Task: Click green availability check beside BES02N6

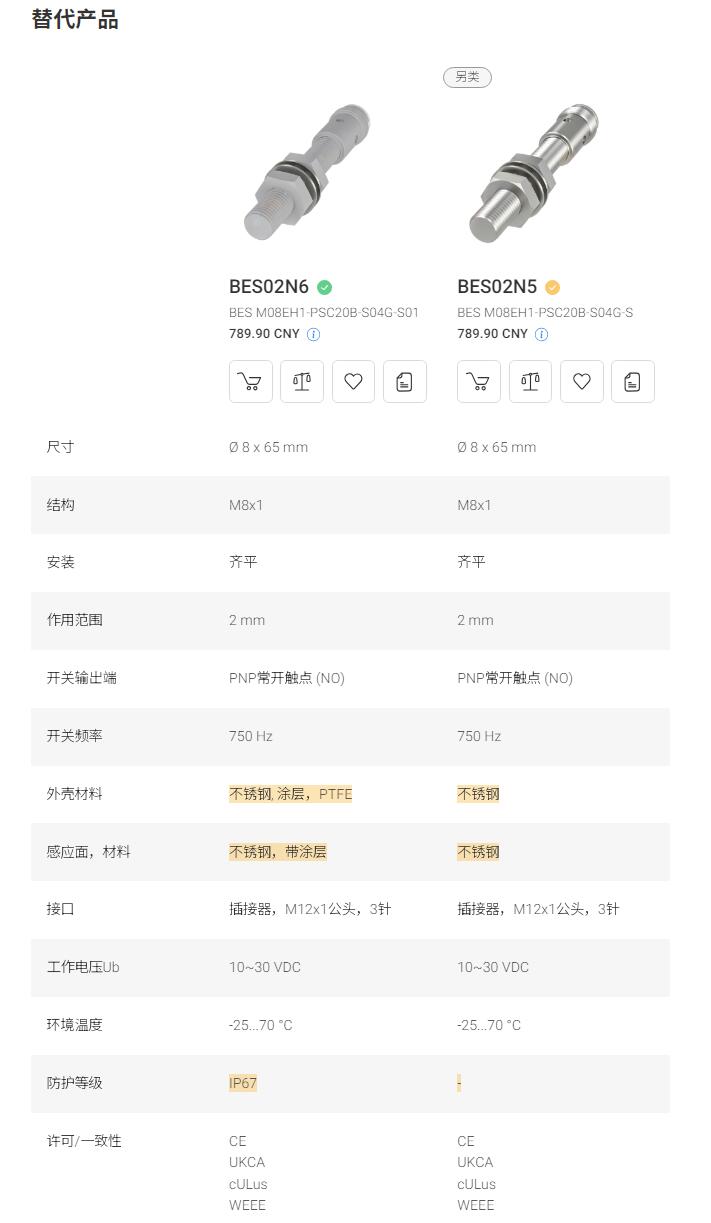Action: (x=324, y=287)
